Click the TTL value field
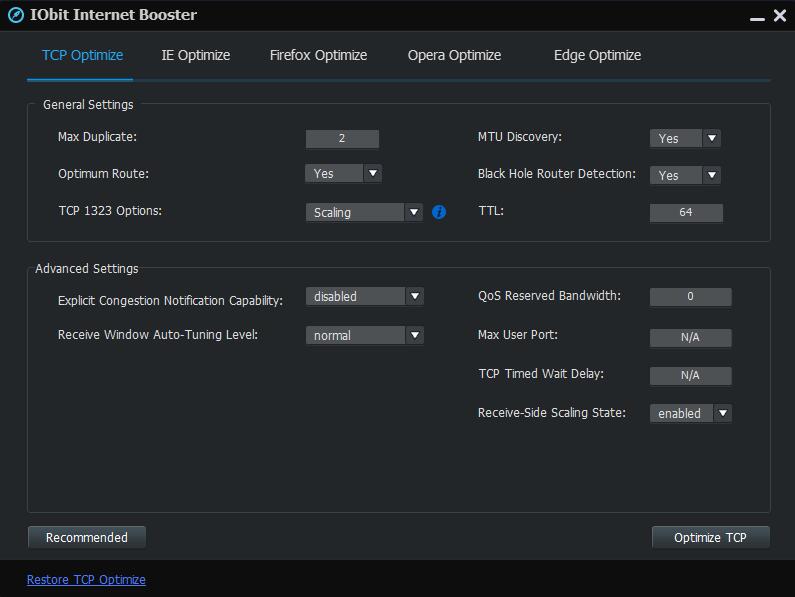 (686, 213)
